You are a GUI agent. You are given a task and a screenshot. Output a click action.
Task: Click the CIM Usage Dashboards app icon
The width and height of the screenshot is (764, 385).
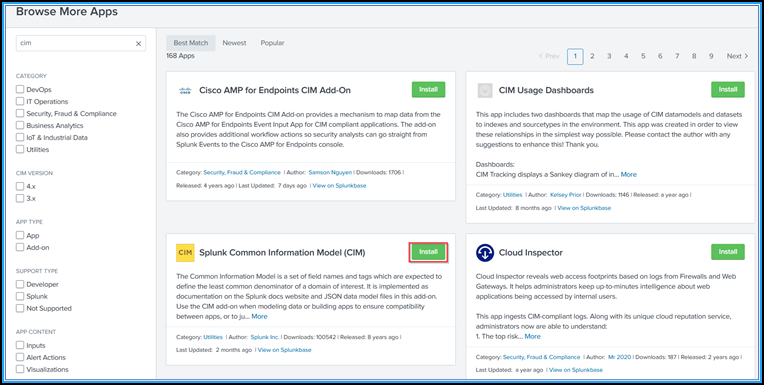pos(485,90)
